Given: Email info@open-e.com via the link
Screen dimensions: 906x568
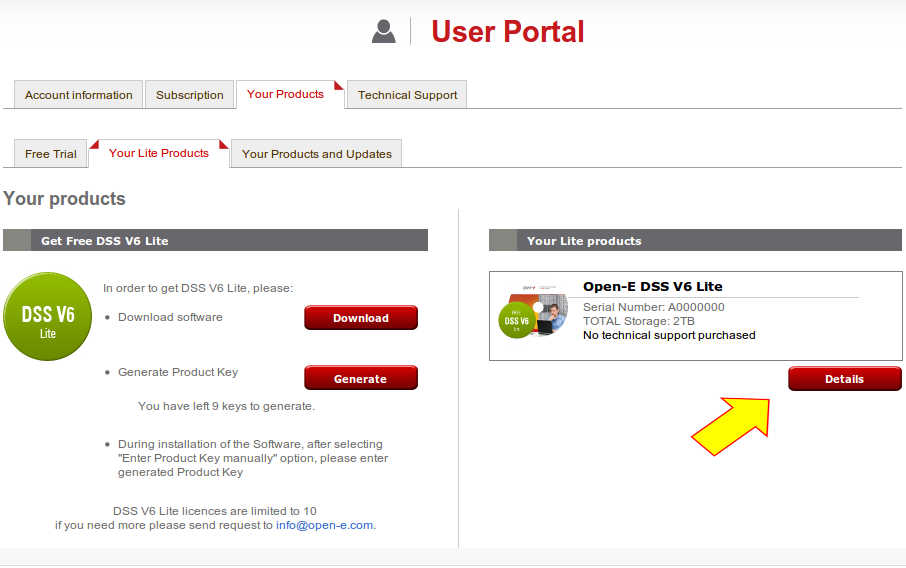Looking at the screenshot, I should 324,525.
